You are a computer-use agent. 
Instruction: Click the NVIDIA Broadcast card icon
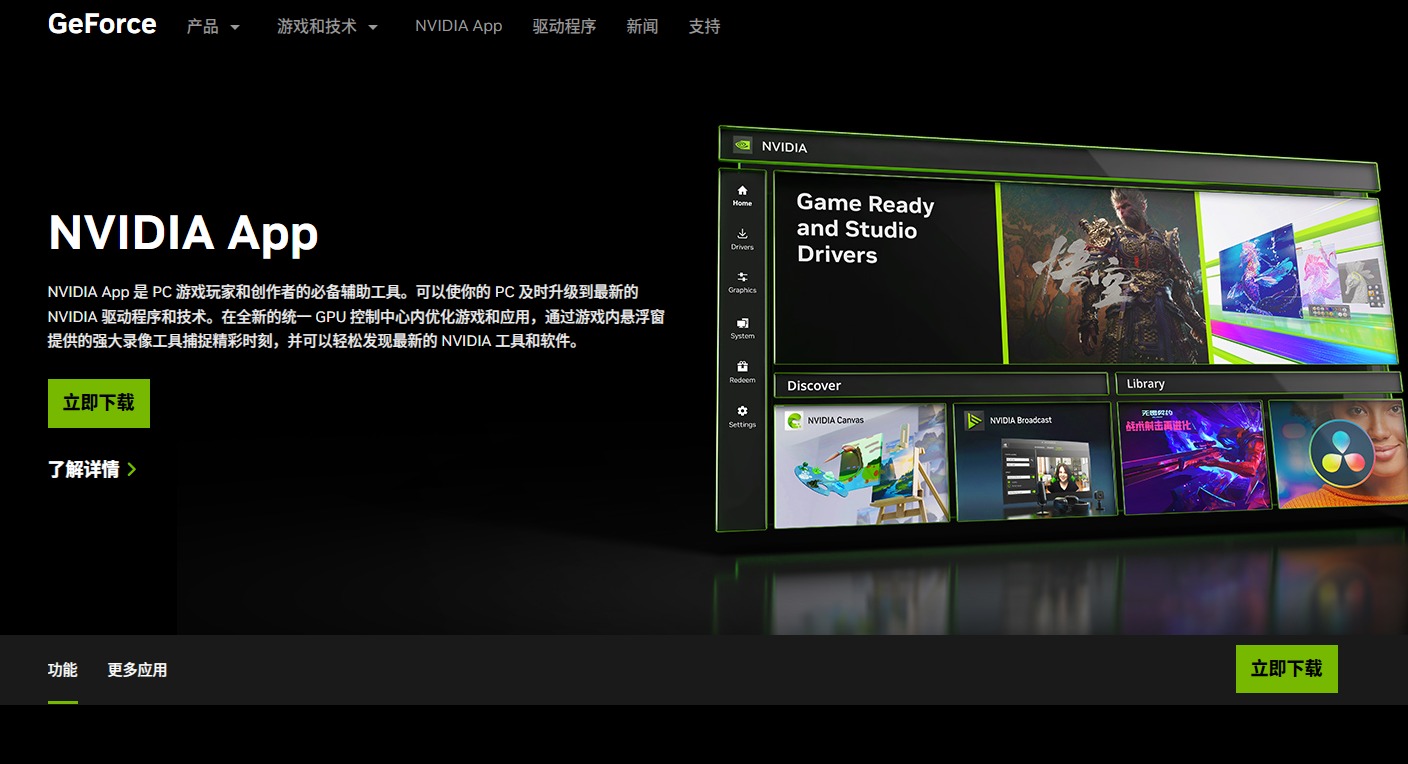point(974,421)
